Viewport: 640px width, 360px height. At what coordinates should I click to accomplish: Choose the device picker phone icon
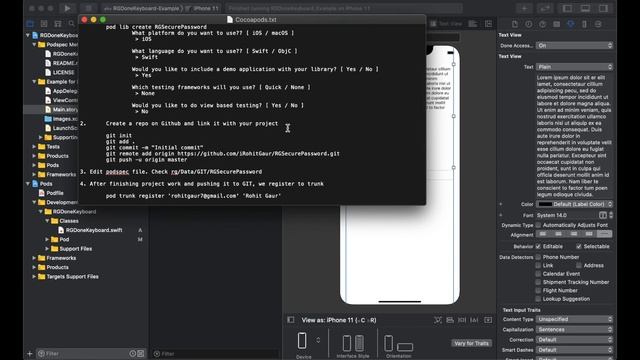(302, 340)
